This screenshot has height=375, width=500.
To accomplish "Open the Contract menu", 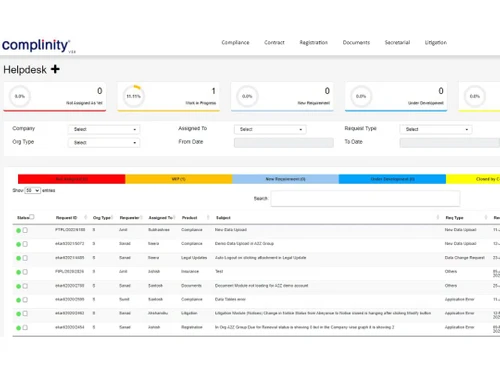I will point(274,43).
